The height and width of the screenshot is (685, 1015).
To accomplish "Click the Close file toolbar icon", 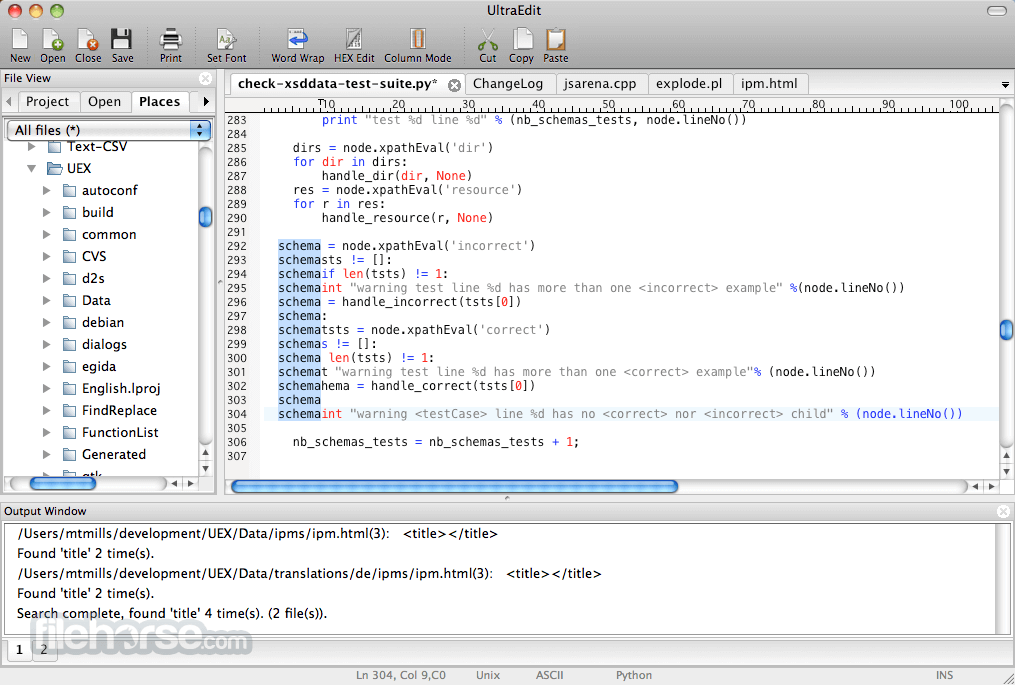I will (x=87, y=45).
